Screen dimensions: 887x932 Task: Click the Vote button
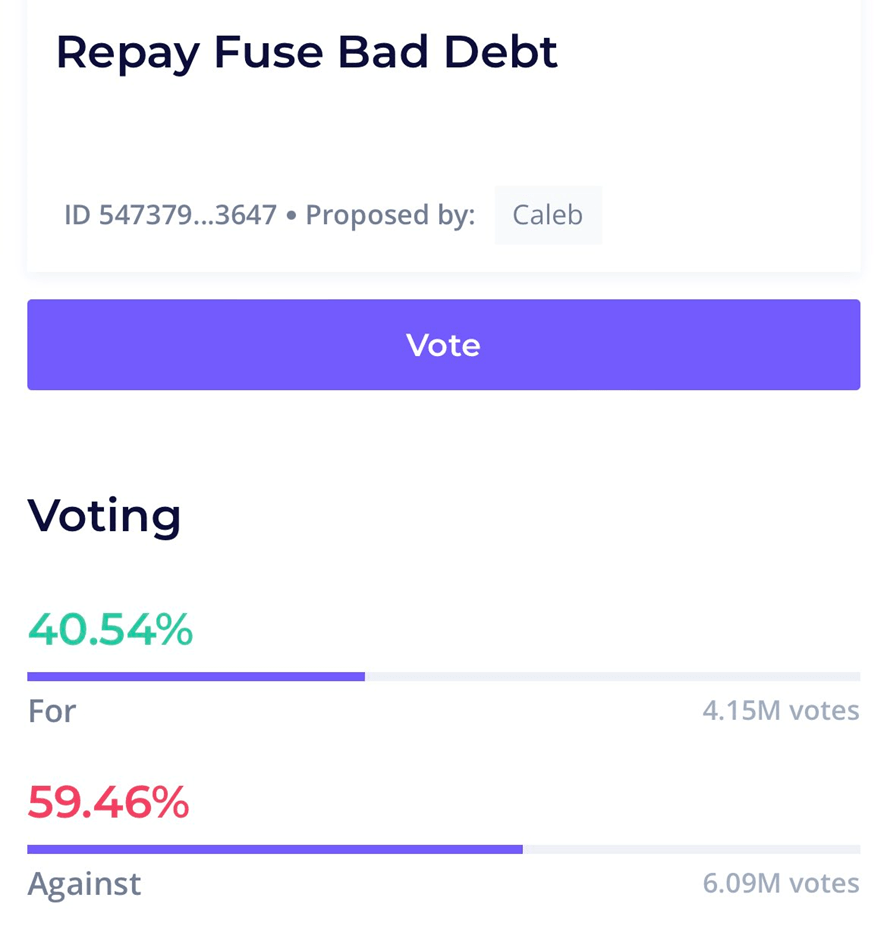443,344
